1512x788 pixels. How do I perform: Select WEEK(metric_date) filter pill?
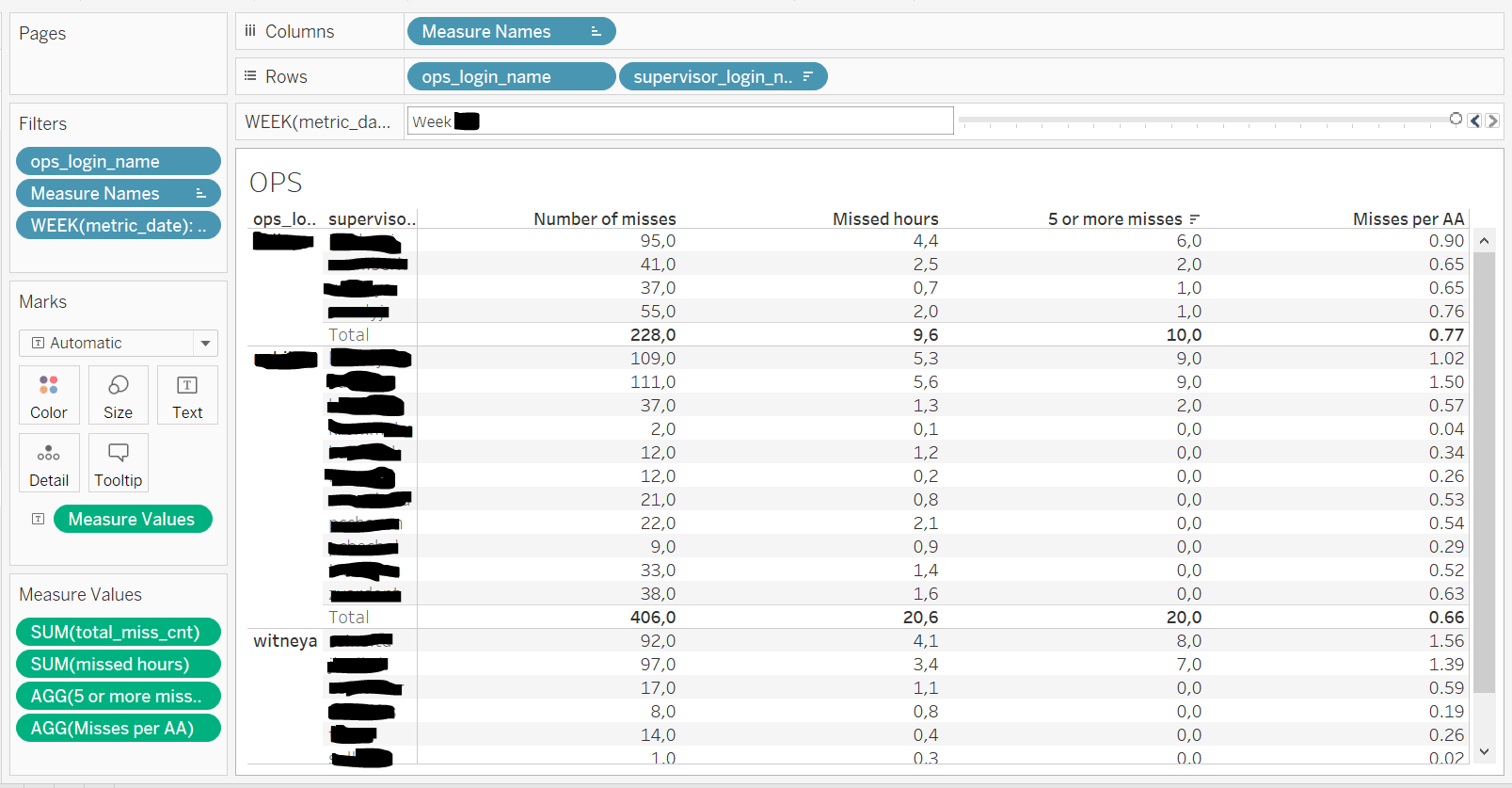click(x=119, y=225)
